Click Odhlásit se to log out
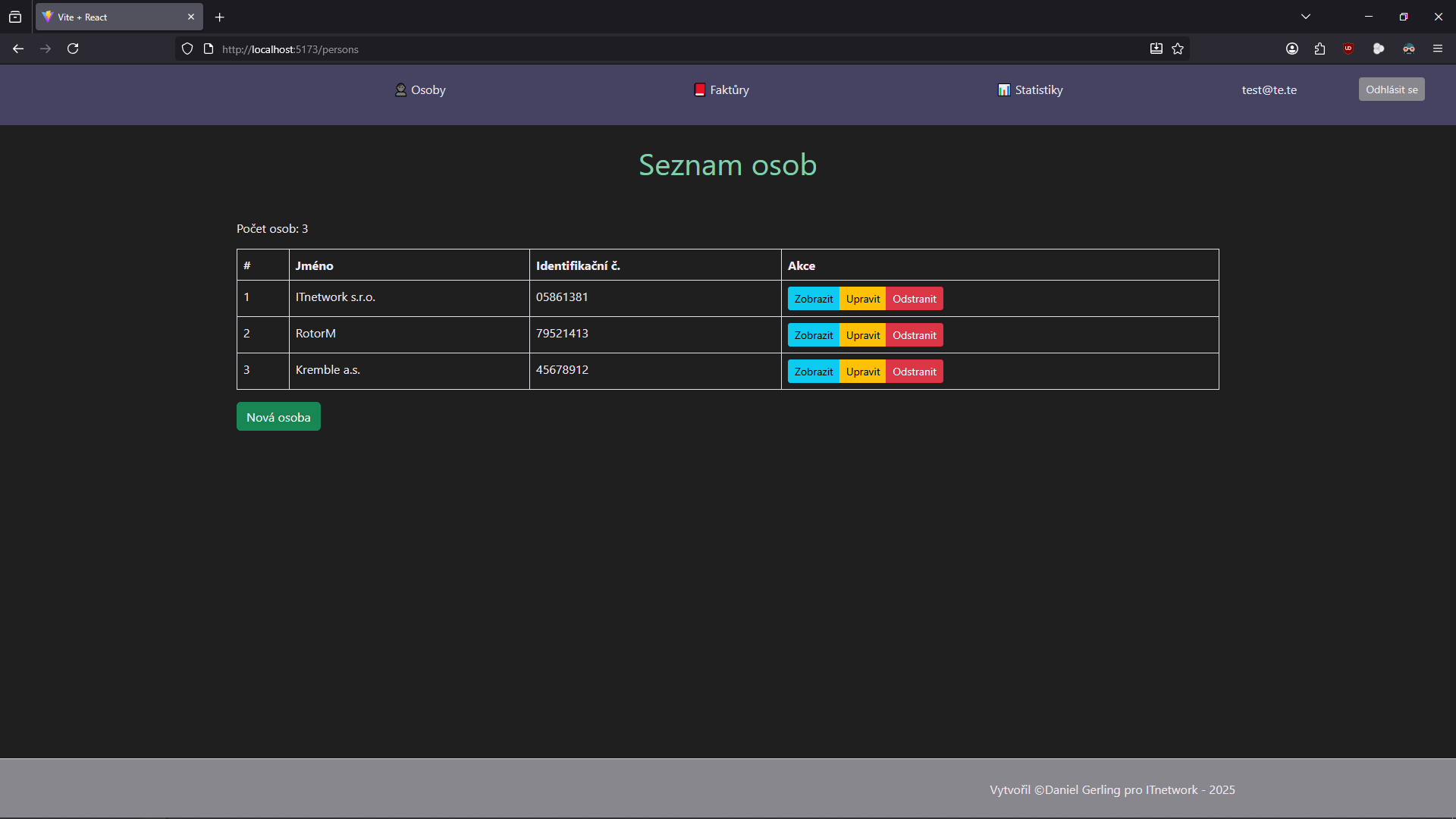 click(1391, 89)
